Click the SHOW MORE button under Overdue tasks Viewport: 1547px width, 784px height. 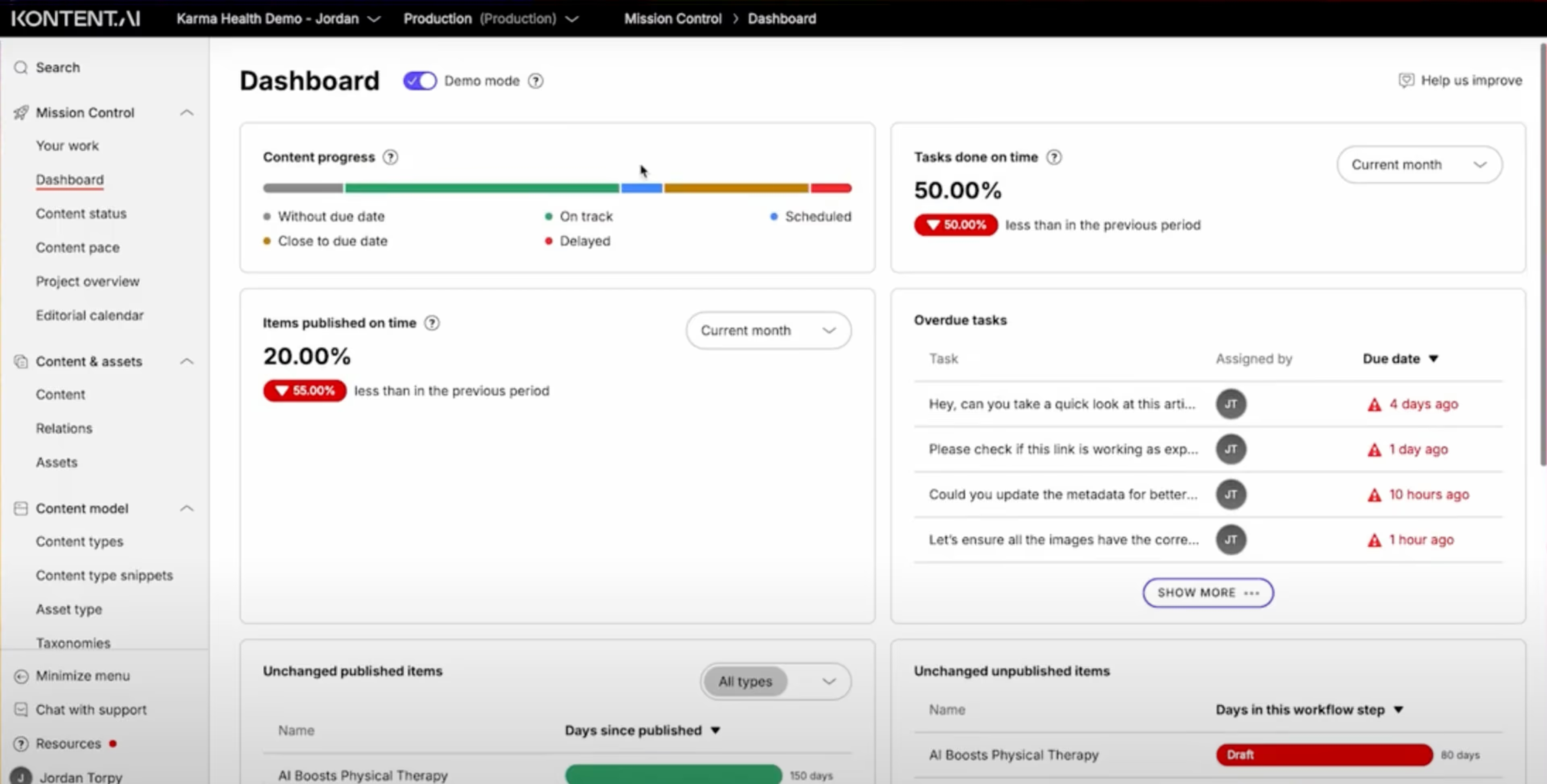pos(1207,592)
